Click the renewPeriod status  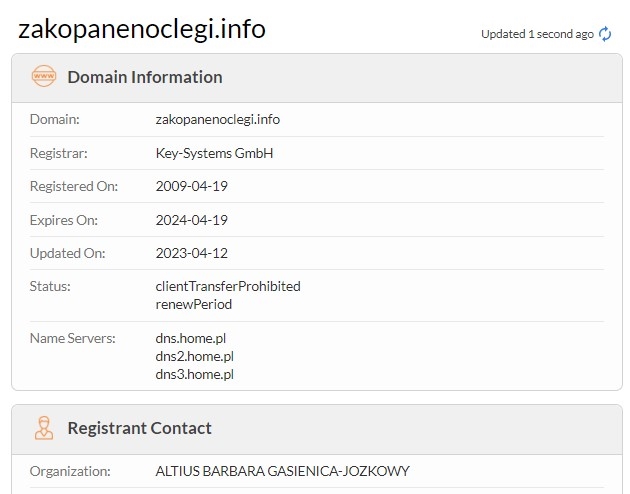click(194, 304)
